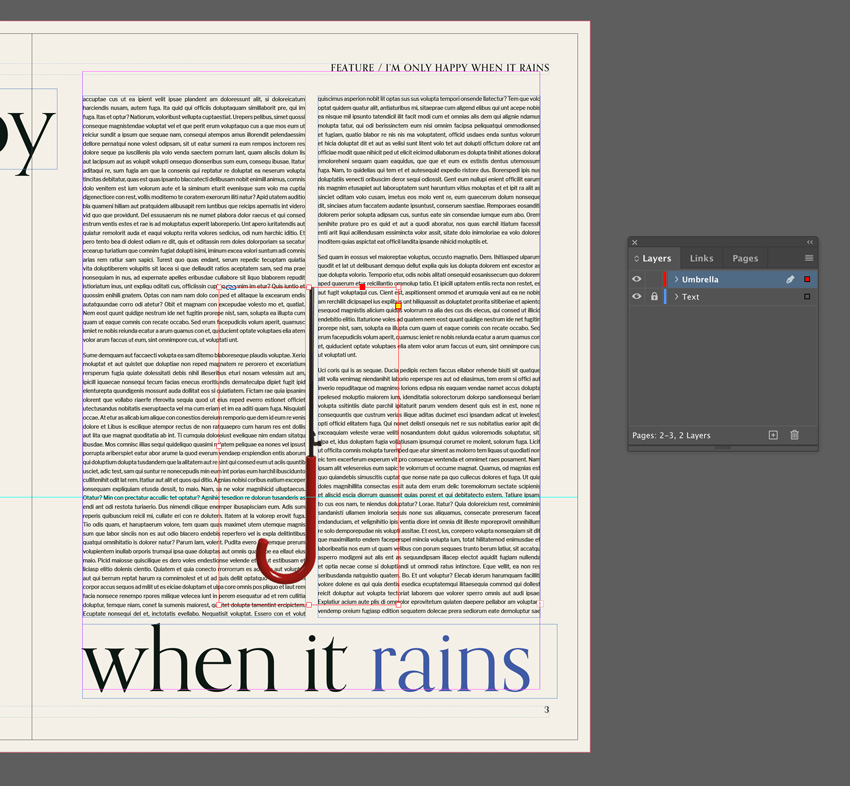Expand the Text layer disclosure arrow

tap(676, 297)
